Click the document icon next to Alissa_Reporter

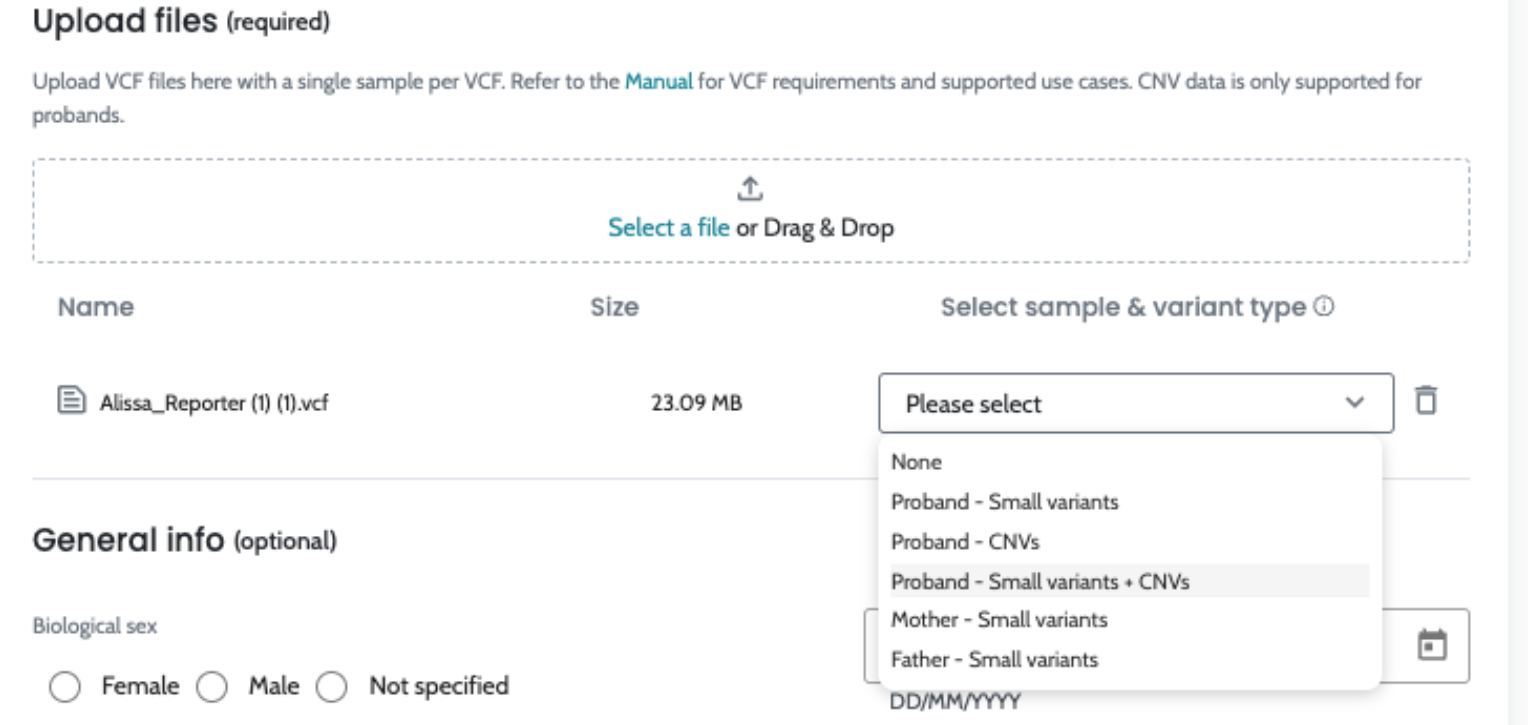coord(70,403)
